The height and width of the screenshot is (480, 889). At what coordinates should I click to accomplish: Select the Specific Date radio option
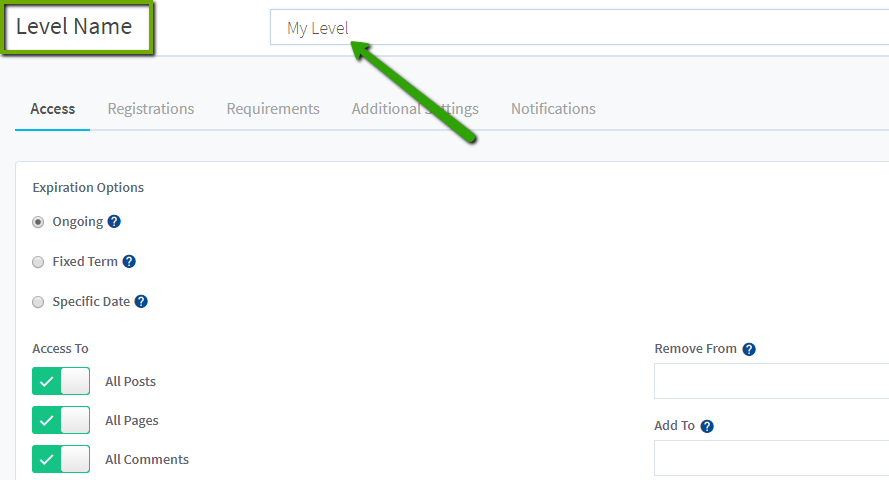click(38, 302)
